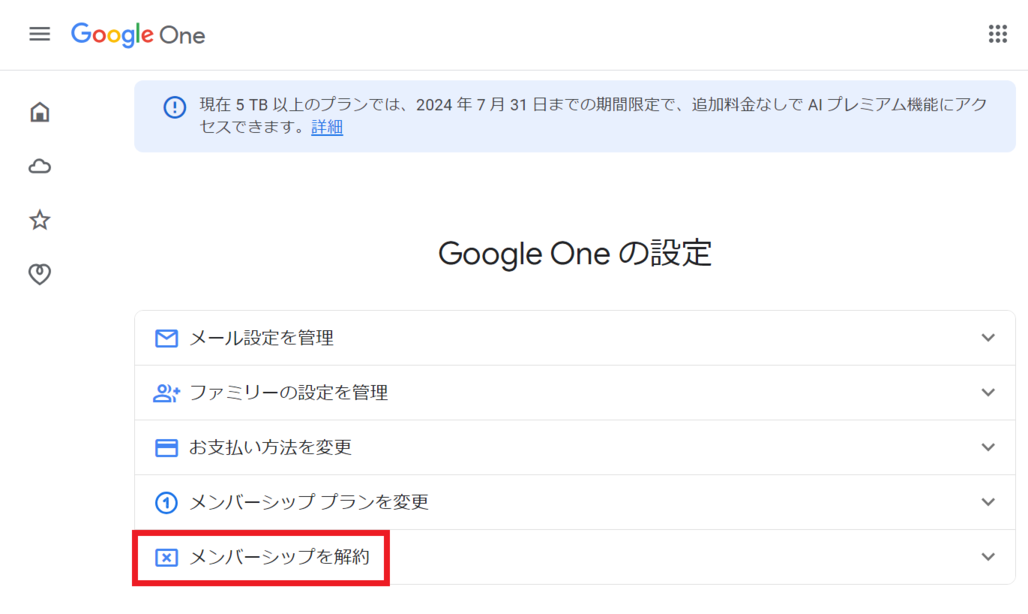Click the Google One logo
The width and height of the screenshot is (1028, 614).
(138, 35)
